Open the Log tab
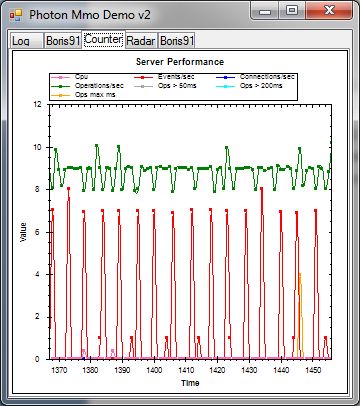360x406 pixels. click(26, 41)
